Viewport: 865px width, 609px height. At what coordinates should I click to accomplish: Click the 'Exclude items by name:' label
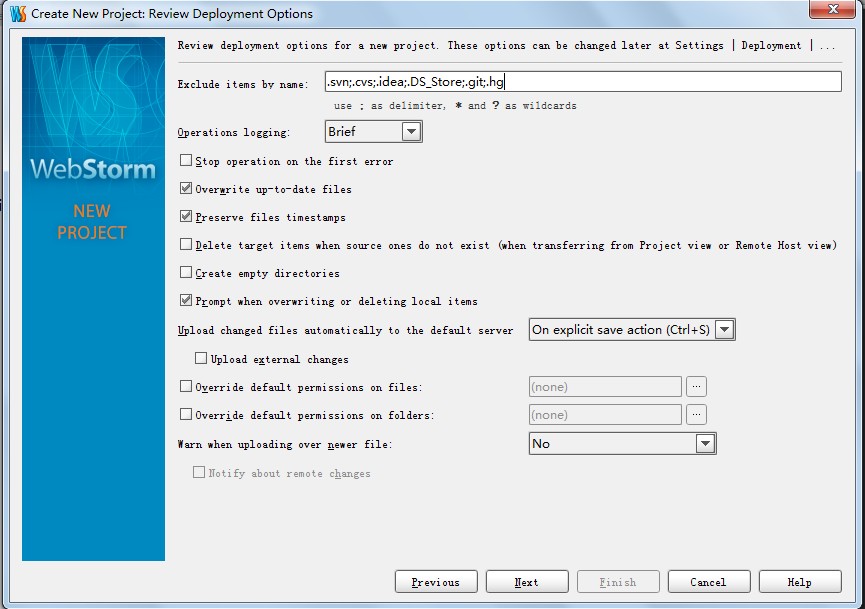tap(243, 84)
